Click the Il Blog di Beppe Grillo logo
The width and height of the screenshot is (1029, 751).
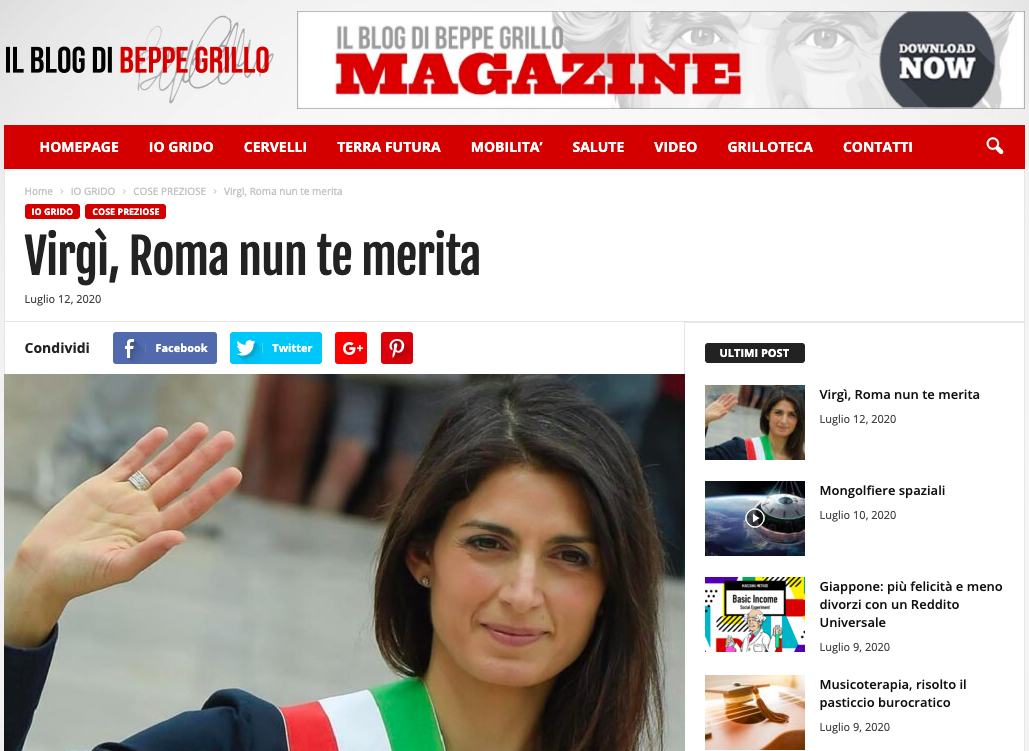click(x=138, y=60)
